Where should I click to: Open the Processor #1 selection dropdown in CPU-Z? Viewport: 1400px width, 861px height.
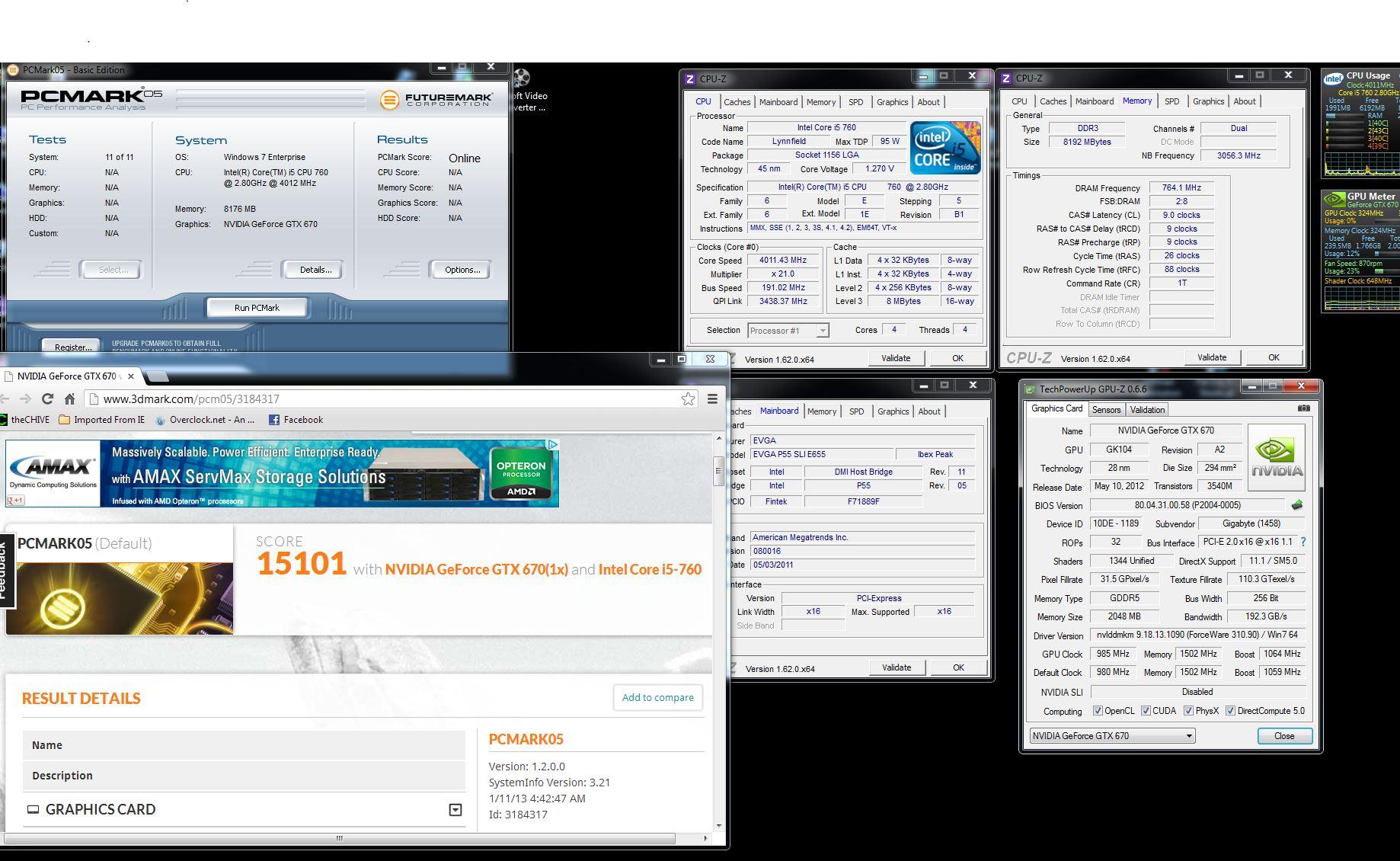coord(788,331)
